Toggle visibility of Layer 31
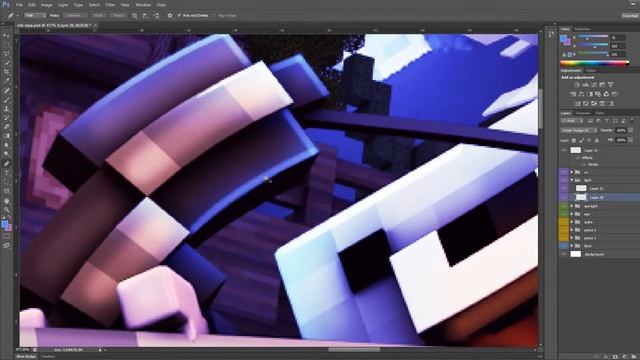640x360 pixels. (564, 188)
